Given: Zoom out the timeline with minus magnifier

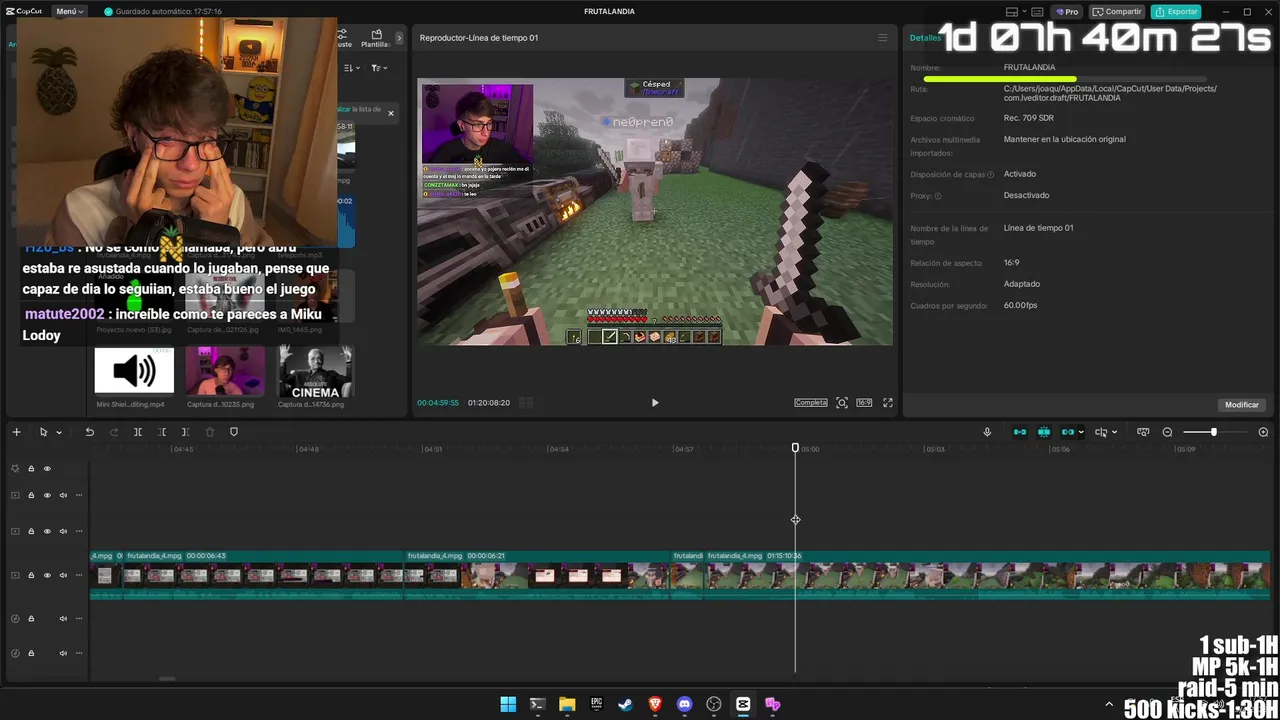Looking at the screenshot, I should (x=1167, y=432).
